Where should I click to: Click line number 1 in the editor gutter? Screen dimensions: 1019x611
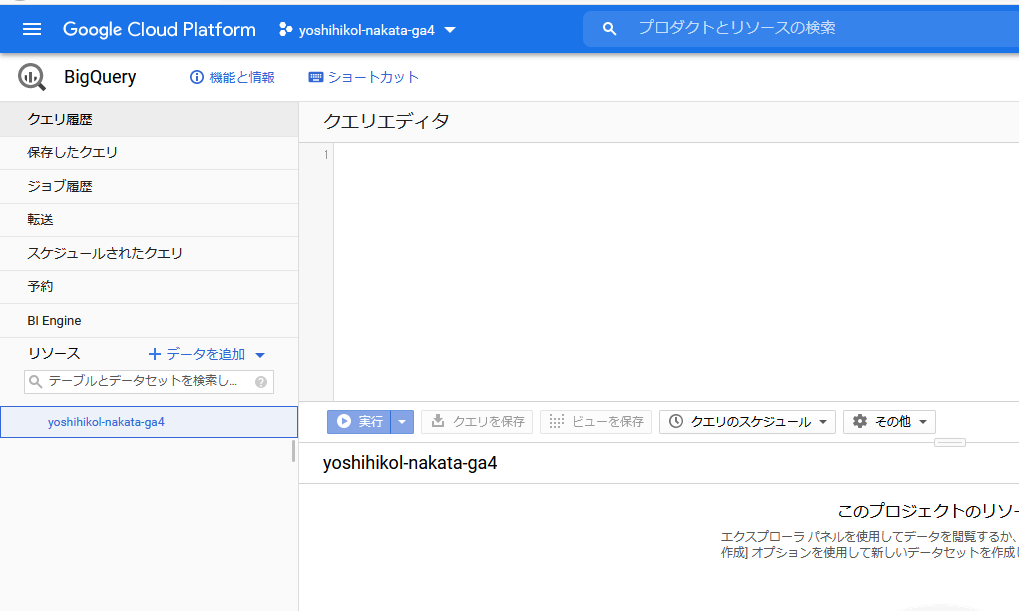tap(326, 155)
